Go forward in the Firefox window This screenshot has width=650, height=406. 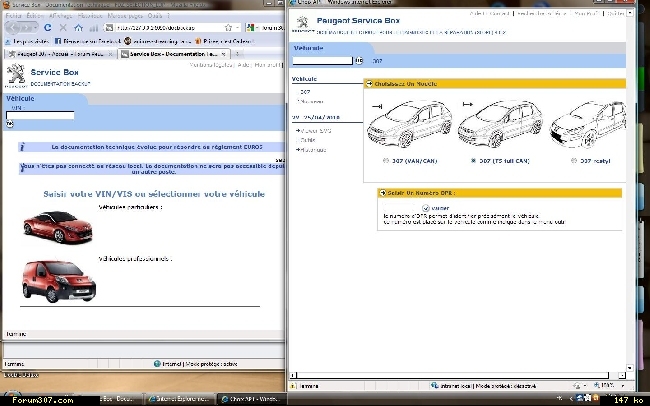click(25, 28)
